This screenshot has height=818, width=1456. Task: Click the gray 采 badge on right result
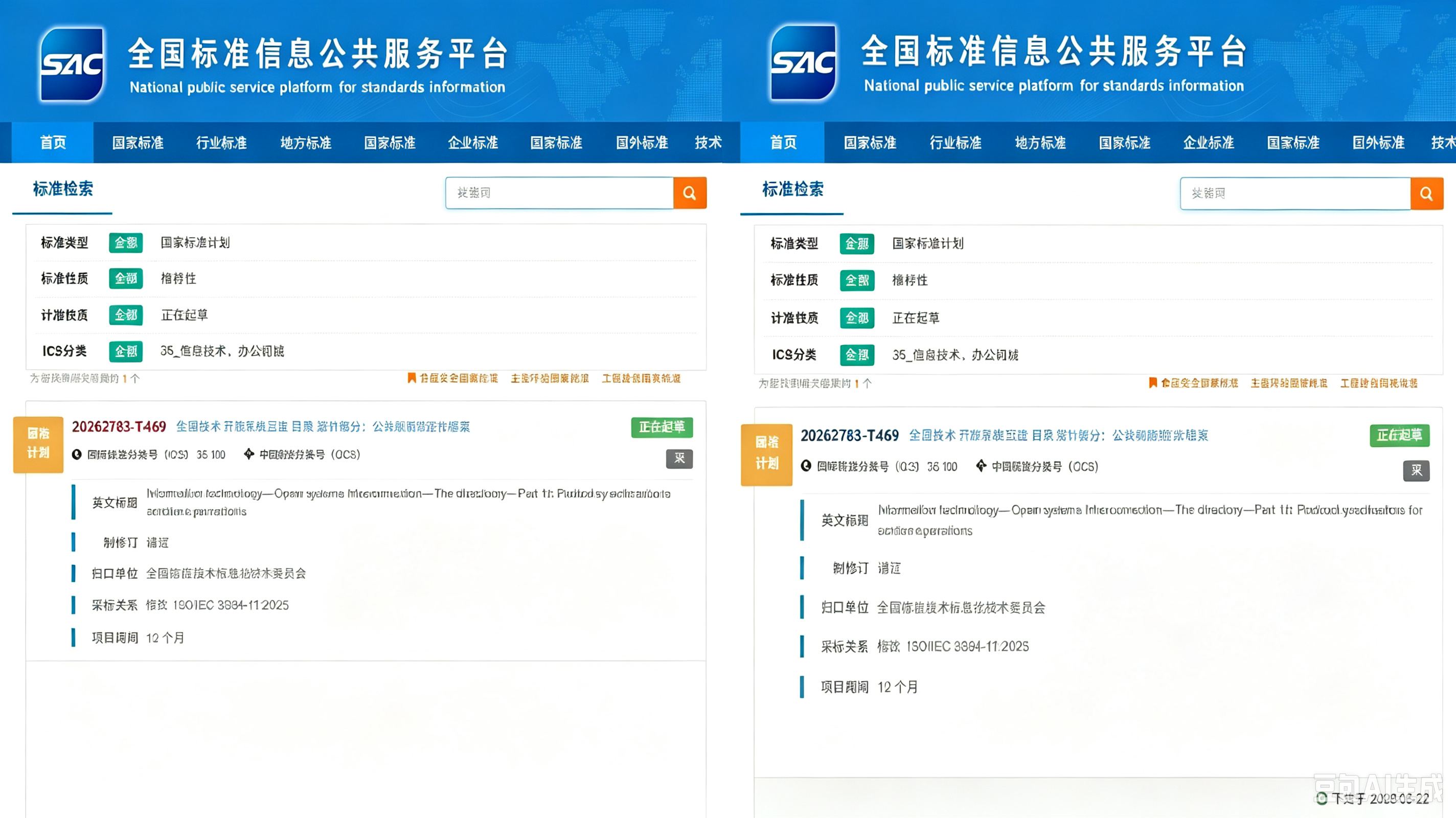[x=1417, y=470]
